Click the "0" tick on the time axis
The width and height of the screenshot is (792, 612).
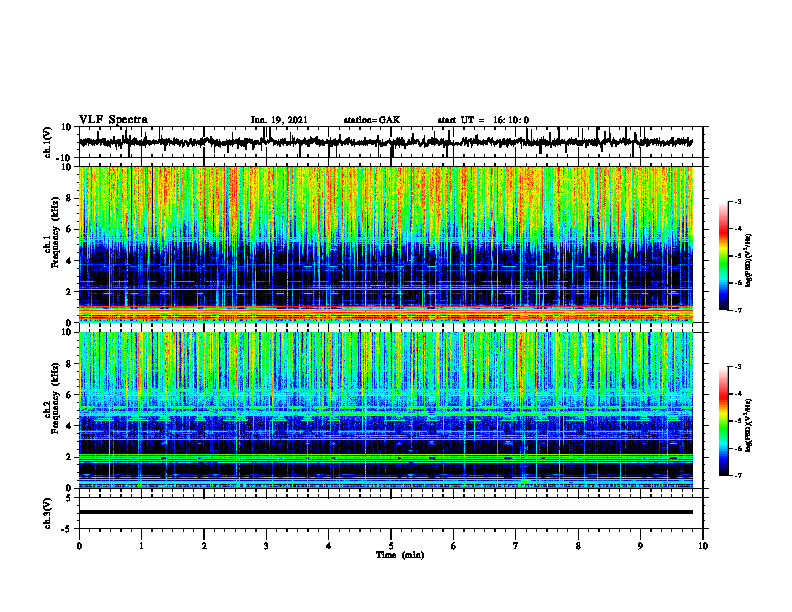tap(79, 546)
